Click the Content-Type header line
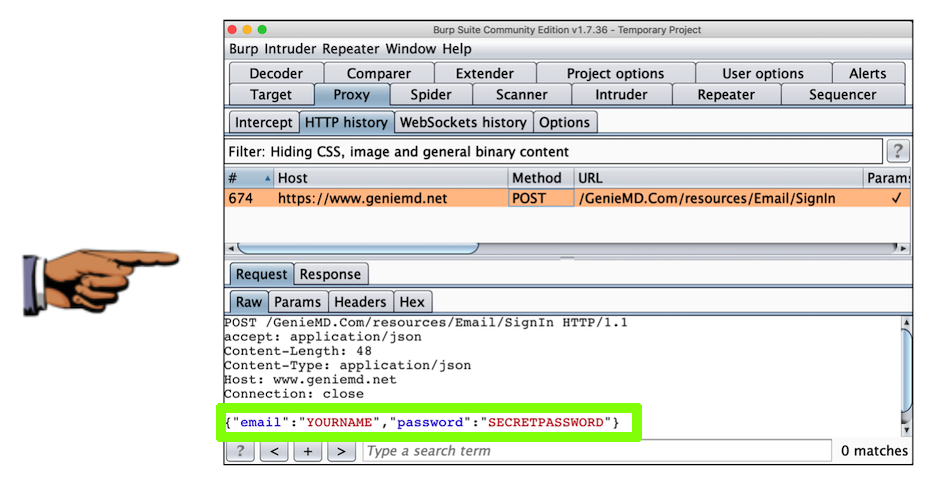 click(348, 366)
